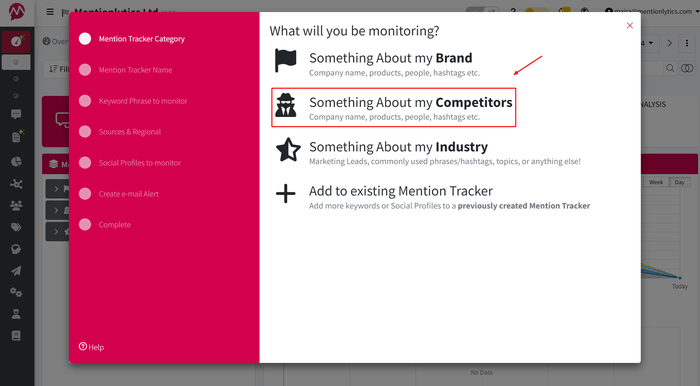
Task: Click the plus icon for existing tracker
Action: point(286,194)
